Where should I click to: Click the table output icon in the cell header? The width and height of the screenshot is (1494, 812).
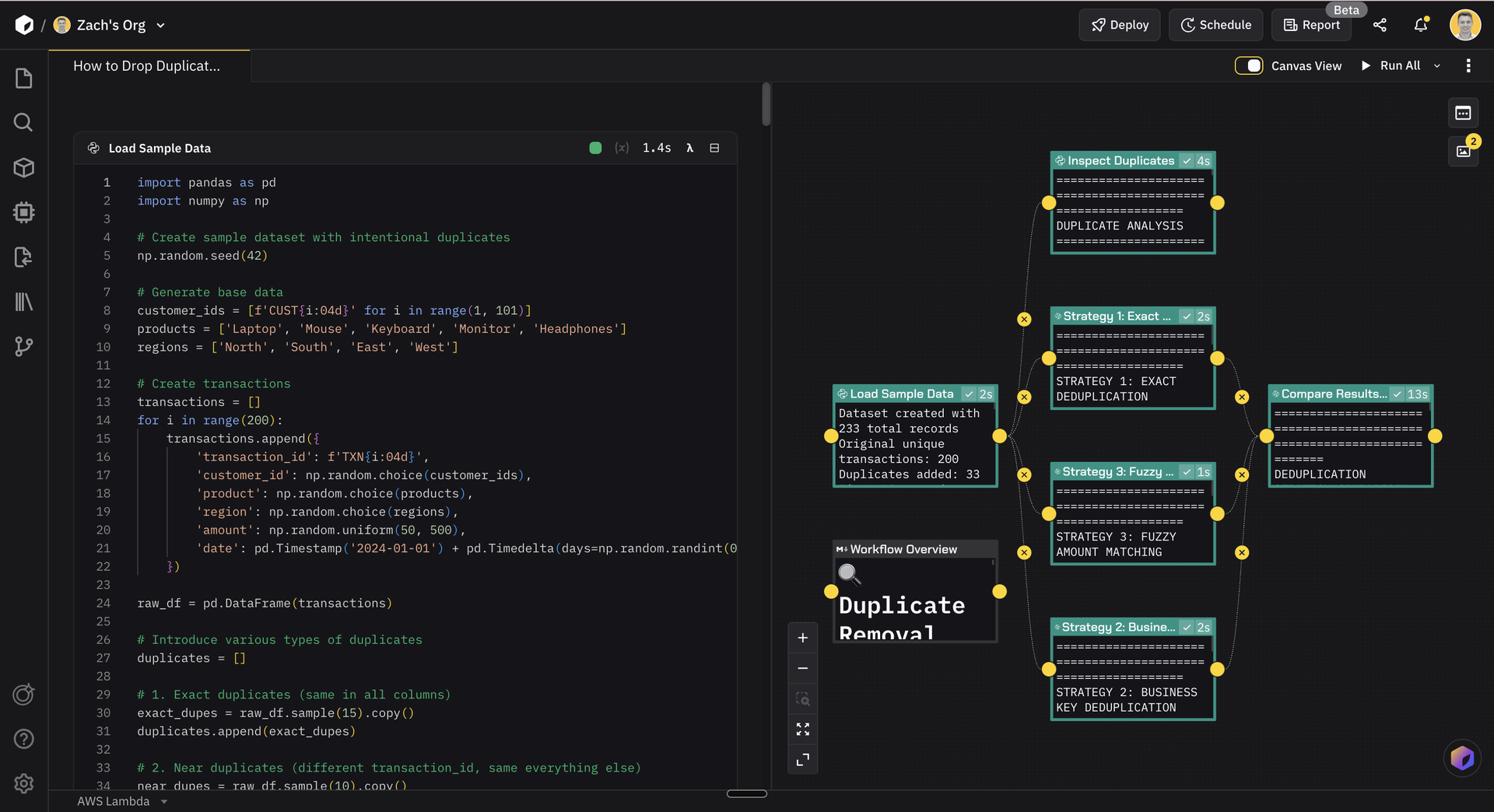(x=714, y=148)
